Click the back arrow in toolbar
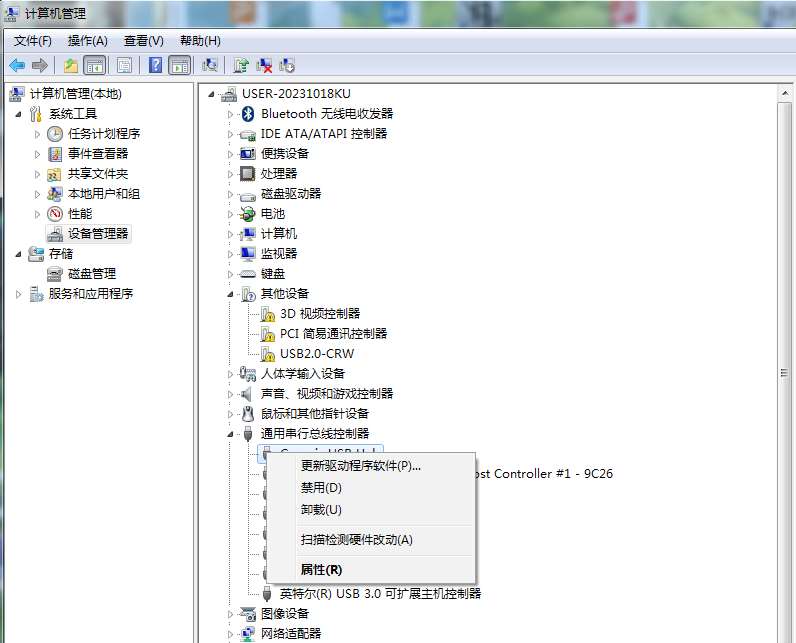The height and width of the screenshot is (643, 796). tap(17, 65)
